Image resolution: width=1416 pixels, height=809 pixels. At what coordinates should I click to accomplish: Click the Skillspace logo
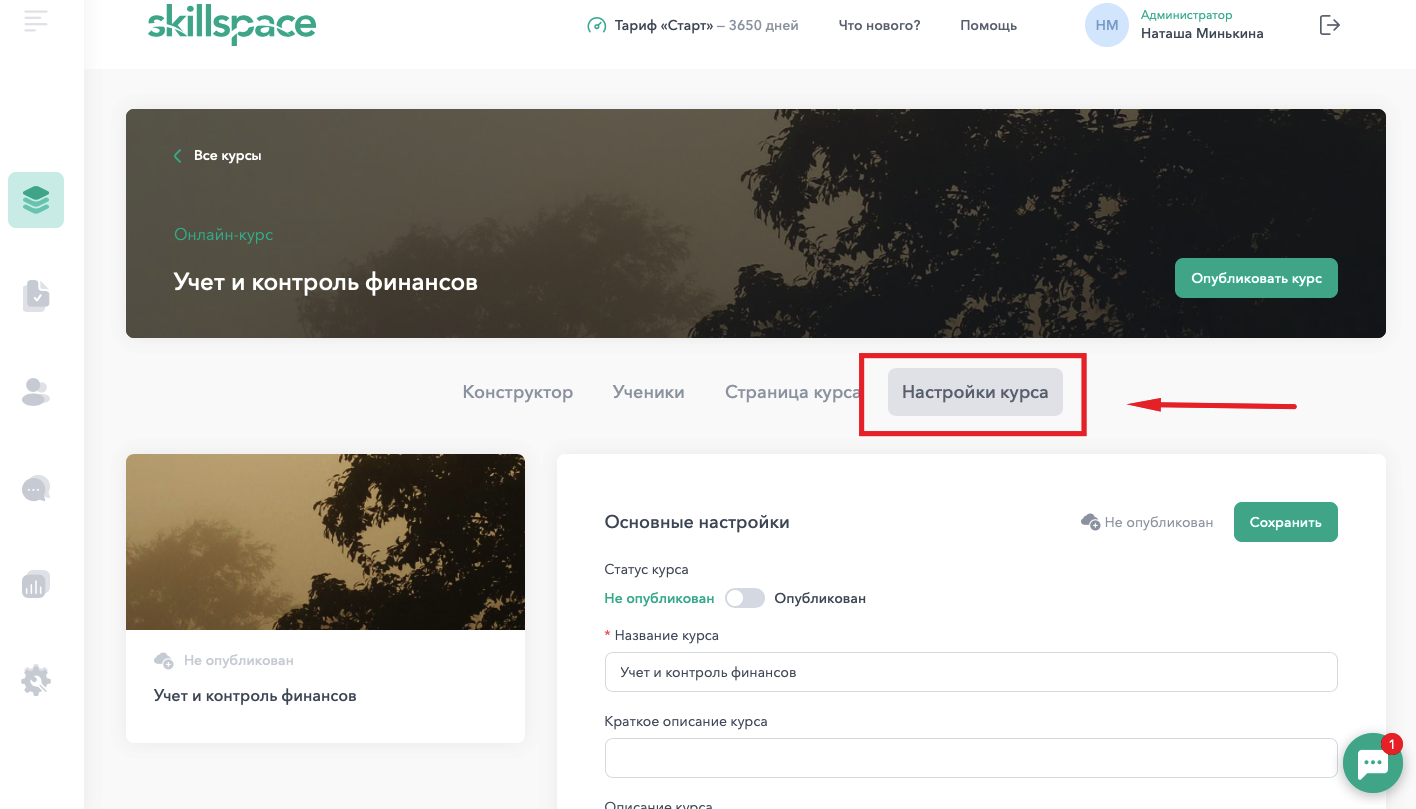pyautogui.click(x=232, y=25)
